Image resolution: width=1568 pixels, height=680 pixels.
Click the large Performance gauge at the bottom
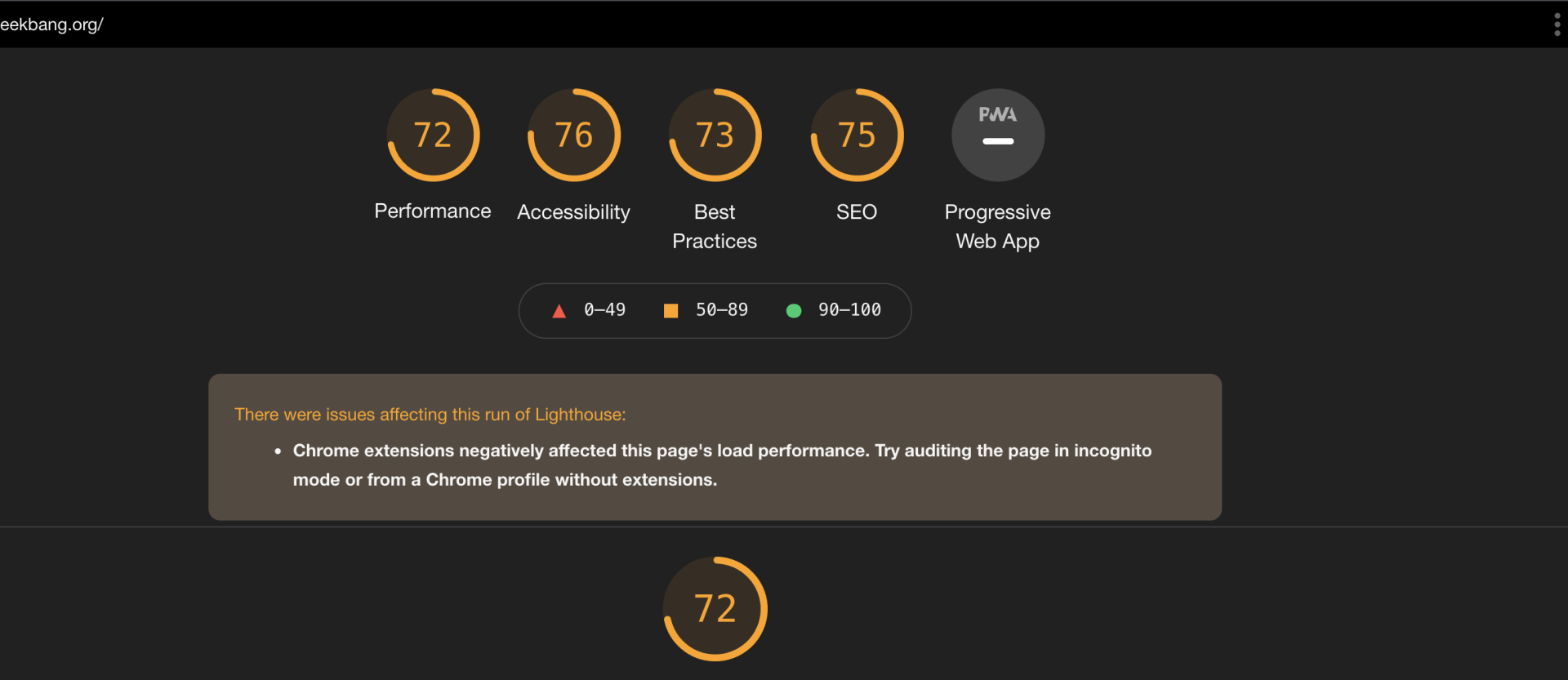pos(715,609)
